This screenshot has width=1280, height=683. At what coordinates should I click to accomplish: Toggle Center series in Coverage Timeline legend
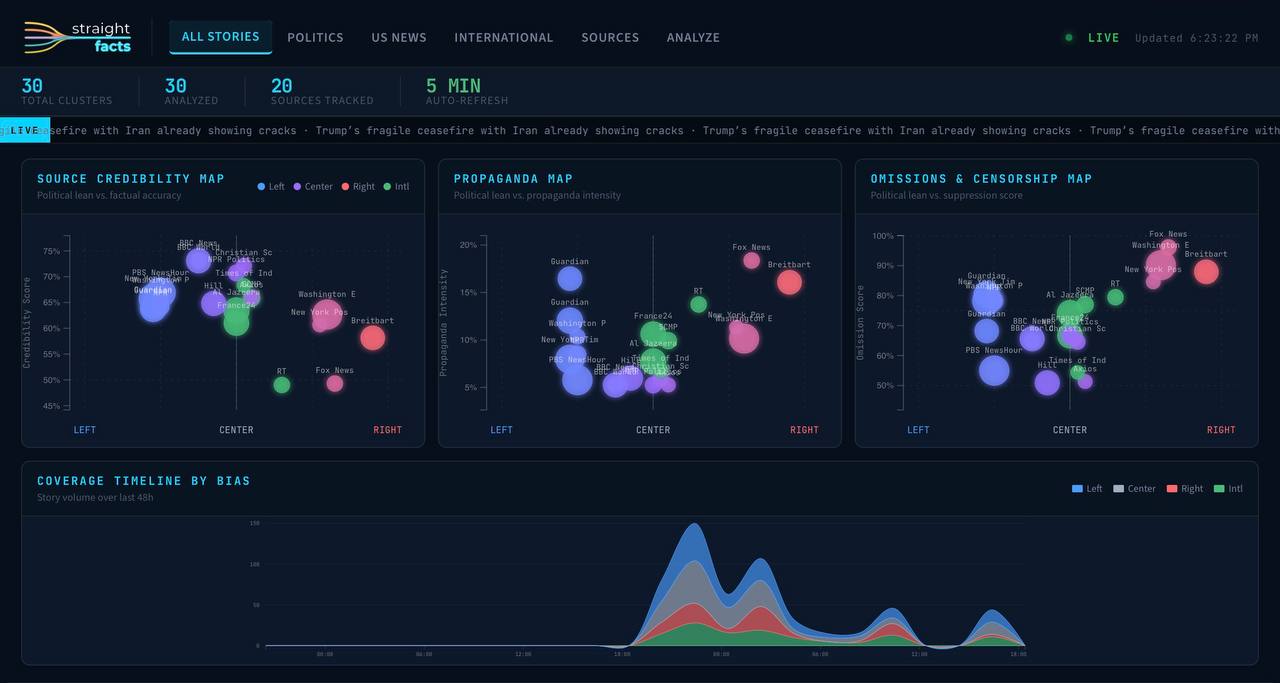[1134, 489]
